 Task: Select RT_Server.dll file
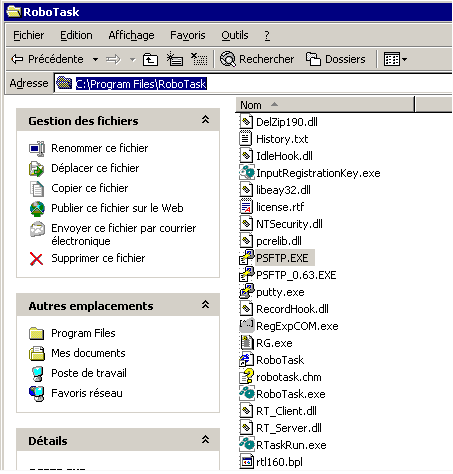(289, 428)
